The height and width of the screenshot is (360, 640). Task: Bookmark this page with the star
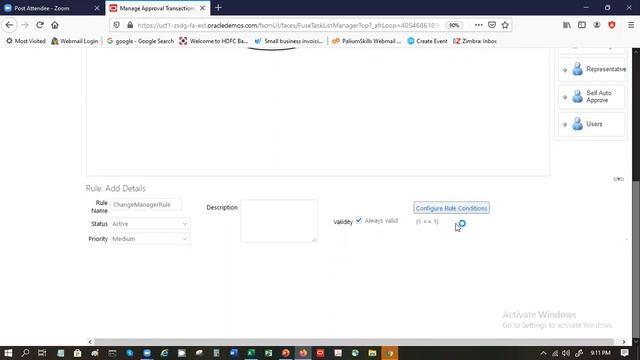click(x=505, y=25)
